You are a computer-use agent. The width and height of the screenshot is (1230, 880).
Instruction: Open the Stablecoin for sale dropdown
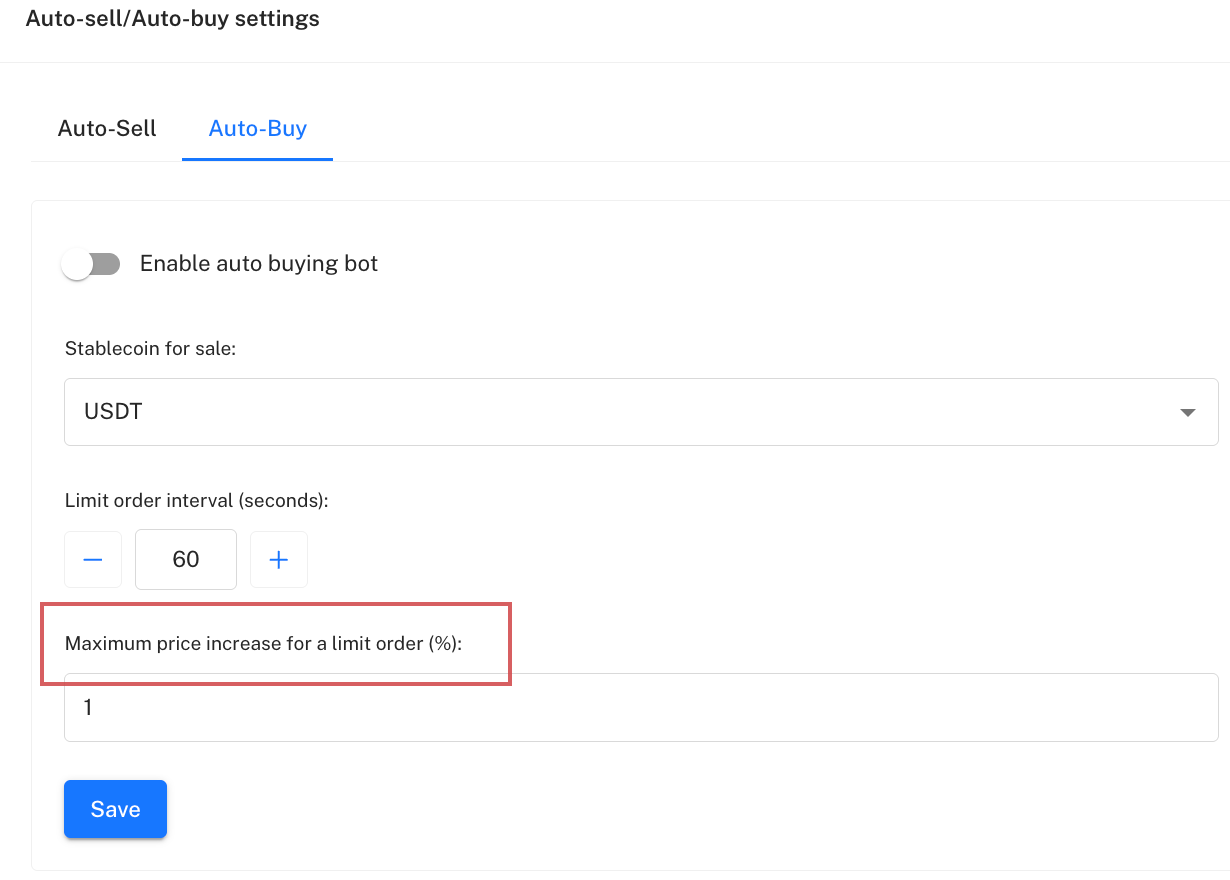click(x=640, y=412)
